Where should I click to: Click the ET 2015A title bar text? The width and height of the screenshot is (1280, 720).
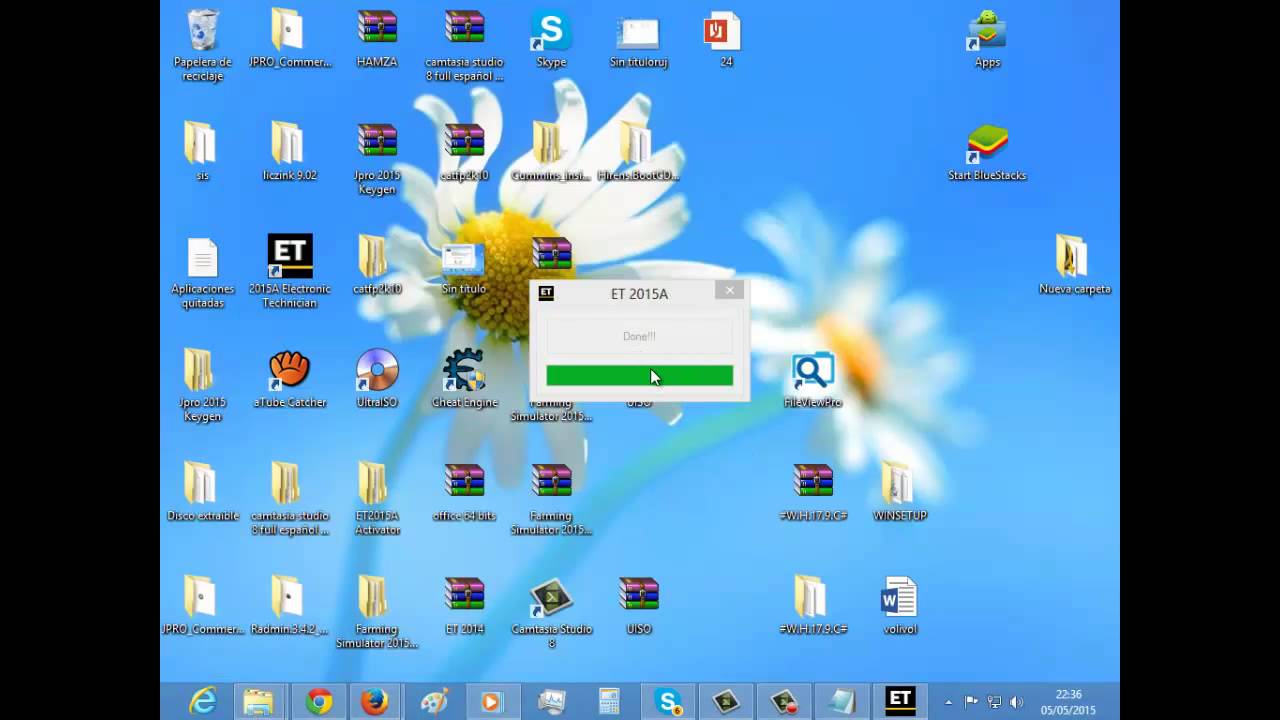click(x=639, y=293)
